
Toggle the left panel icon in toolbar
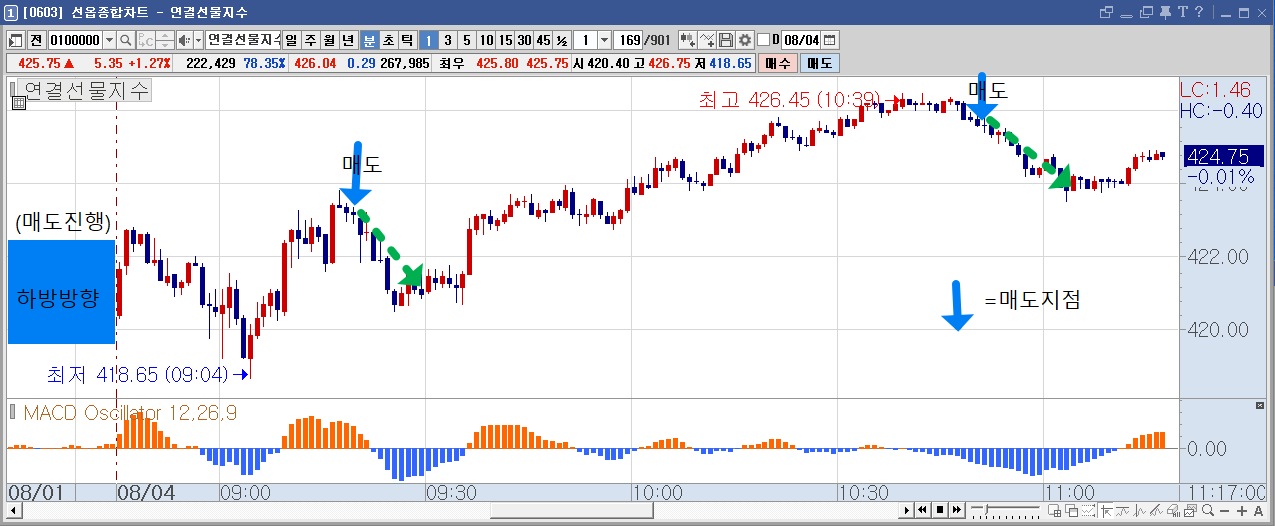coord(15,40)
